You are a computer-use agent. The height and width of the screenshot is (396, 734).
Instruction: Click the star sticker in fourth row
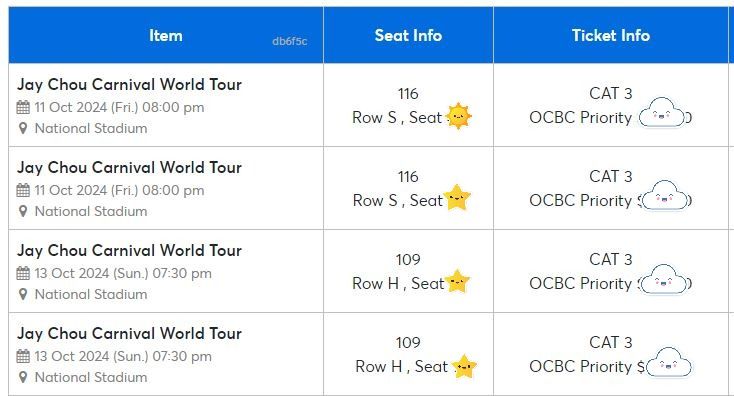click(464, 367)
